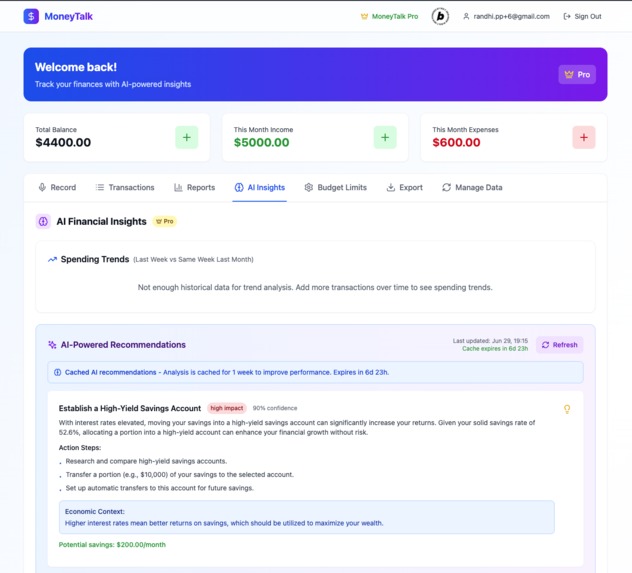This screenshot has width=632, height=573.
Task: Click the $4400.00 total balance value
Action: pos(63,142)
